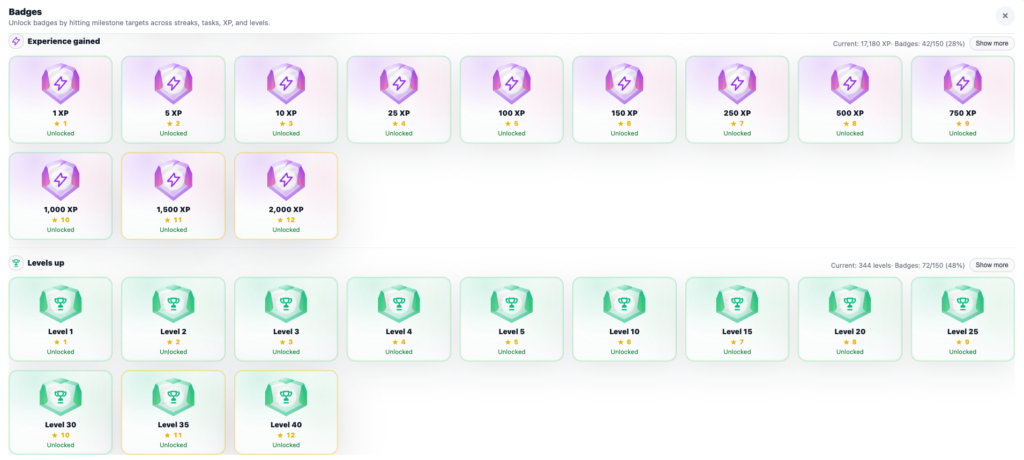Click the Experience gained section lightning icon

16,42
